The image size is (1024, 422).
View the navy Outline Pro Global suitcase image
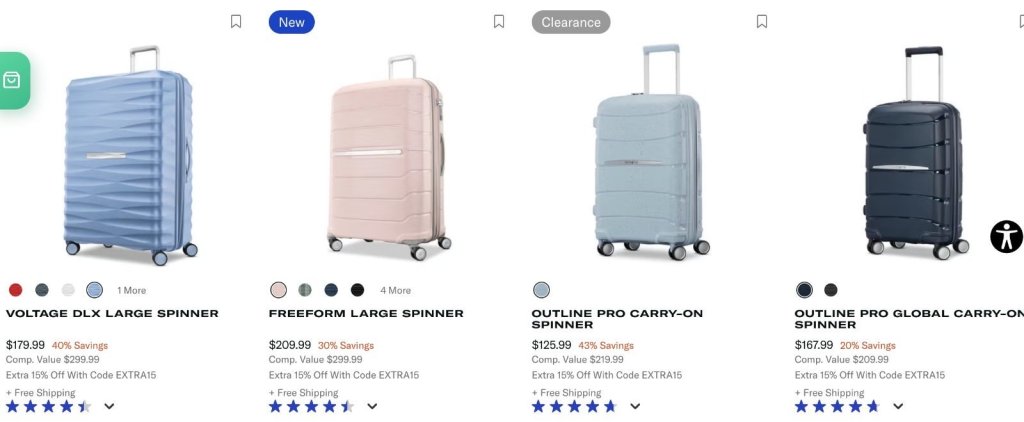tap(915, 153)
